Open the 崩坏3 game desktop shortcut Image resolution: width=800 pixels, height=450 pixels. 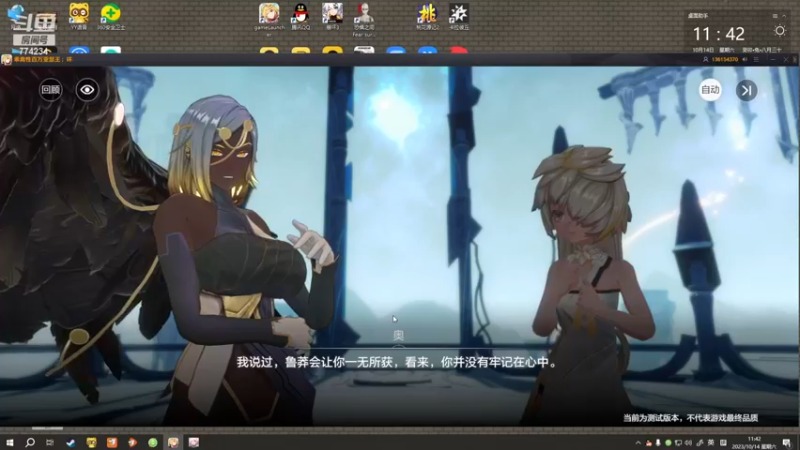tap(332, 16)
